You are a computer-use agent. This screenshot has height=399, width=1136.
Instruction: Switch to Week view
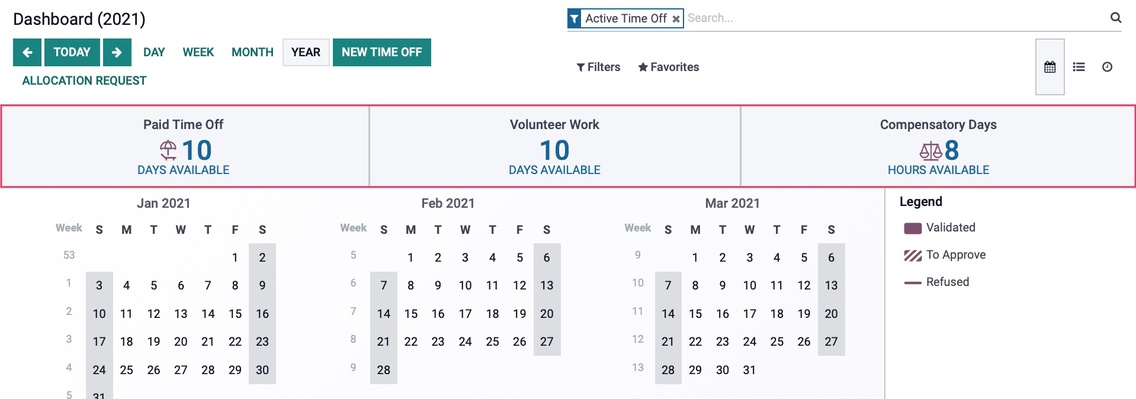tap(198, 52)
